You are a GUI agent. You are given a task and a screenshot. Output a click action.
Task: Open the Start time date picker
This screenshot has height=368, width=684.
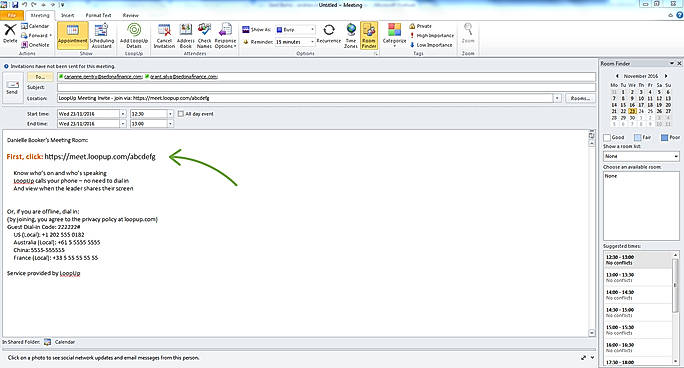click(x=123, y=114)
